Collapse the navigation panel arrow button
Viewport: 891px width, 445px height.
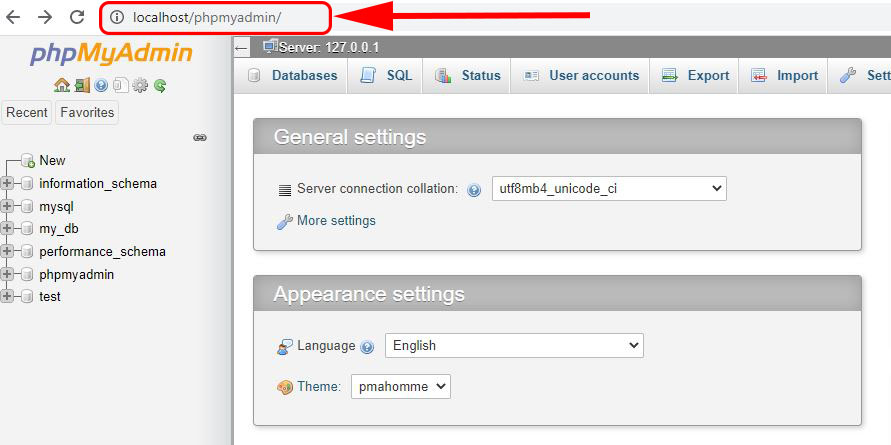coord(241,48)
